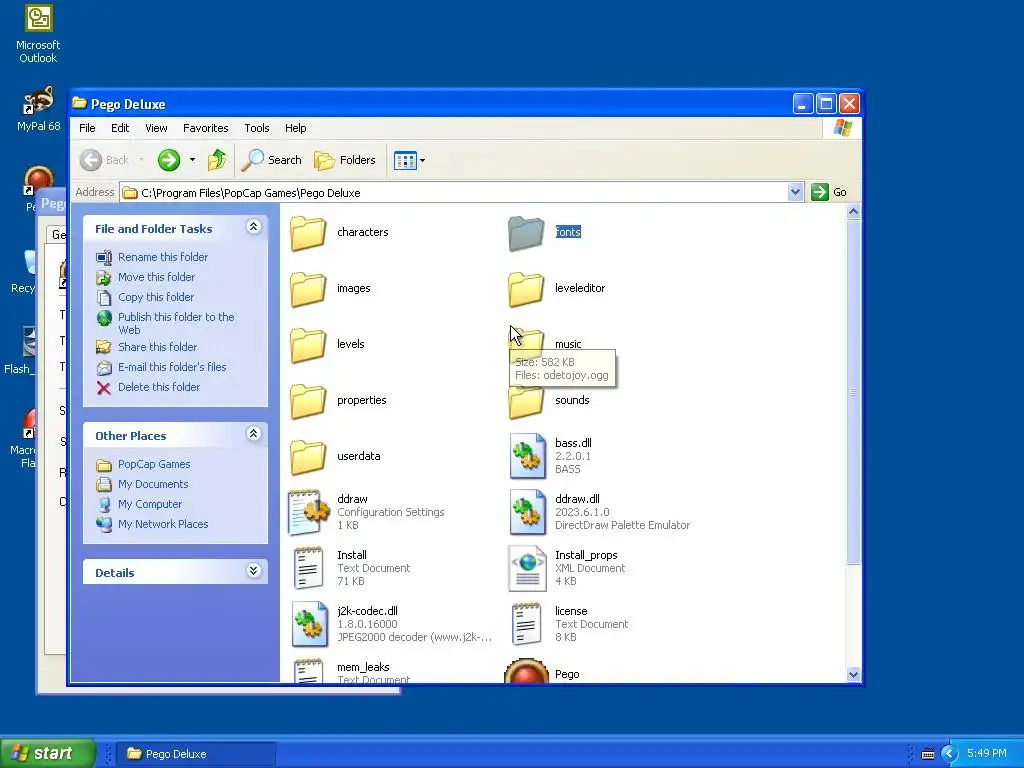Click Share this folder
This screenshot has height=768, width=1024.
tap(157, 347)
